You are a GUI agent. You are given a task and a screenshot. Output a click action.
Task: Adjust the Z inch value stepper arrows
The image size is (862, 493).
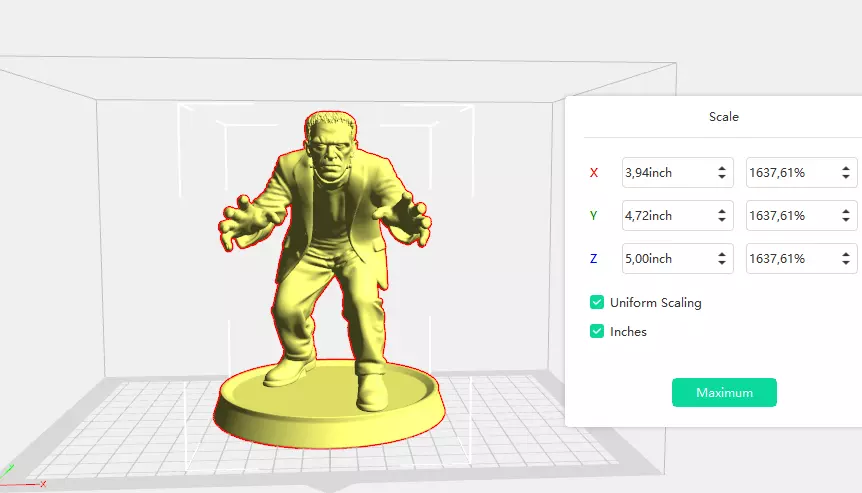(722, 258)
